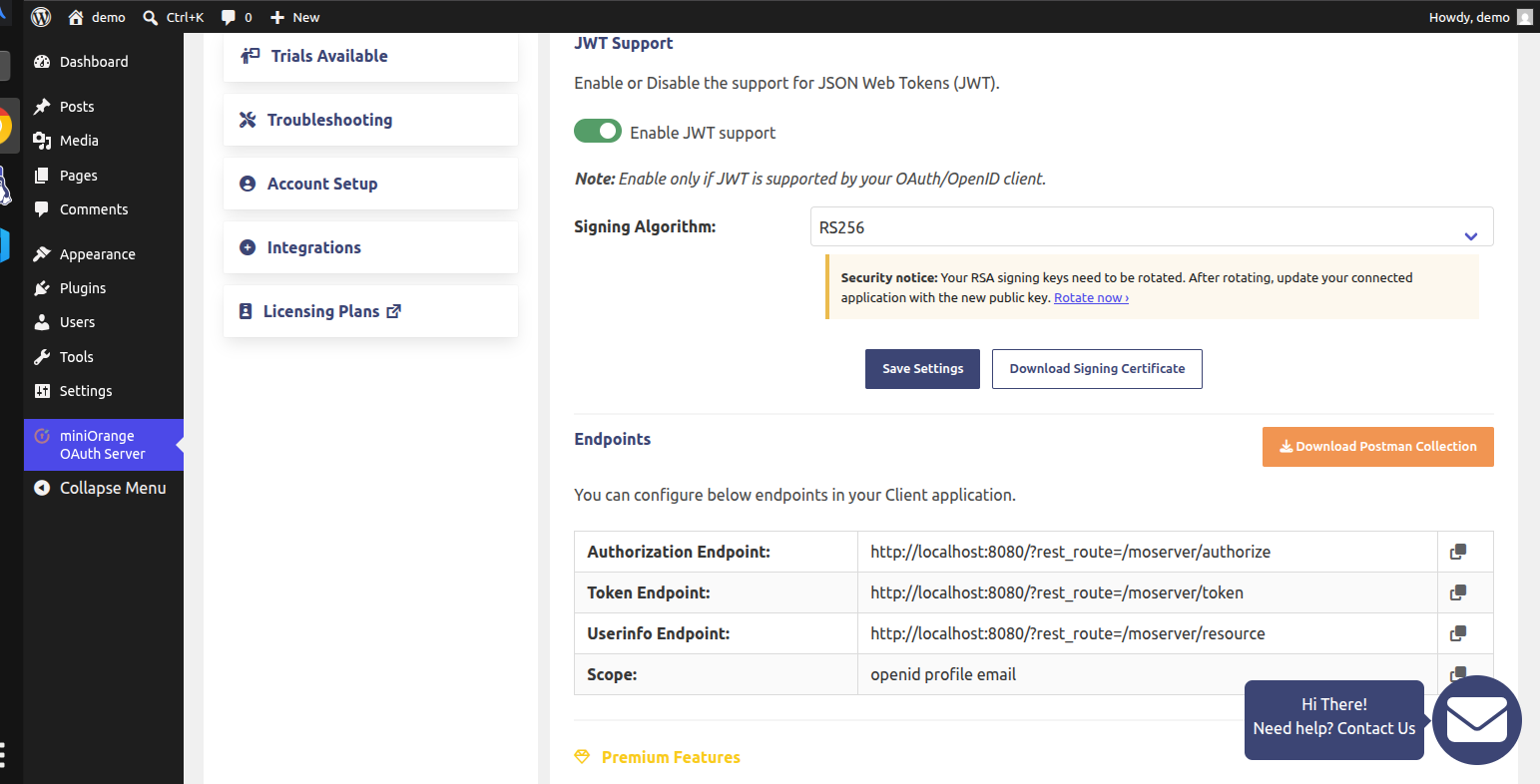Open the Users menu item
This screenshot has height=784, width=1540.
(104, 322)
